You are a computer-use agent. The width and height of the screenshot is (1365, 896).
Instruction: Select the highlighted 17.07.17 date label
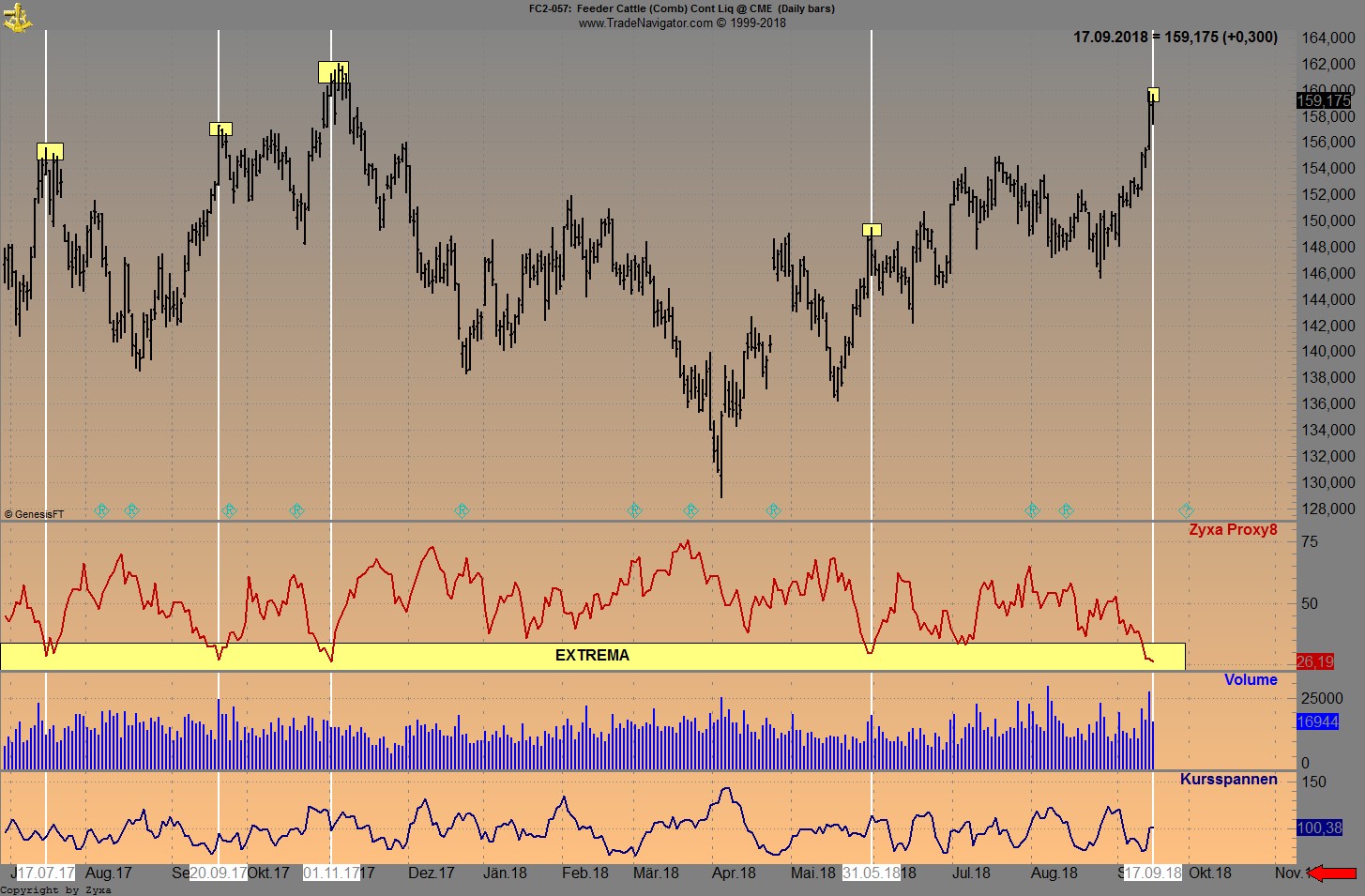coord(46,873)
